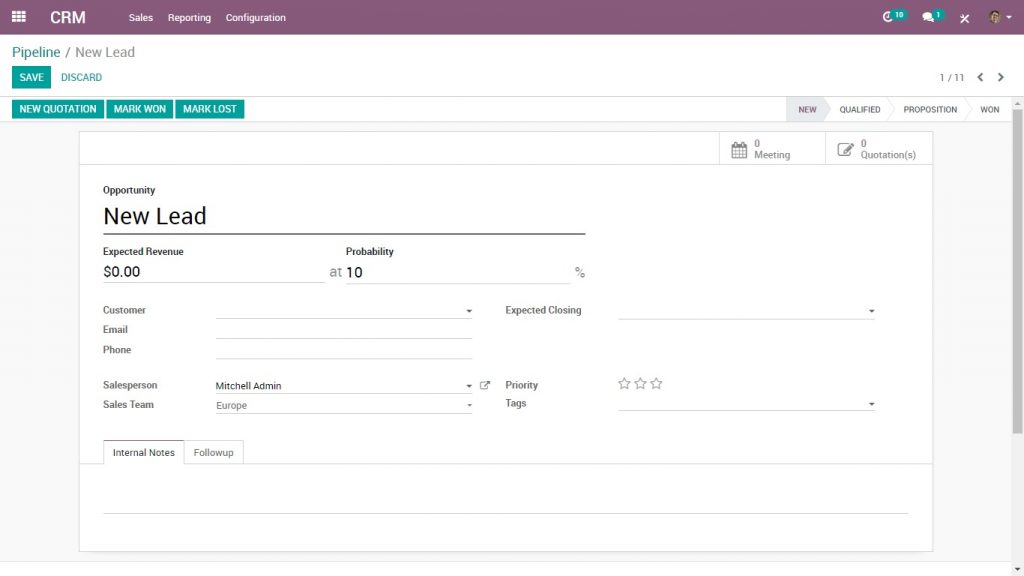Click the MARK WON button
Image resolution: width=1024 pixels, height=576 pixels.
139,109
